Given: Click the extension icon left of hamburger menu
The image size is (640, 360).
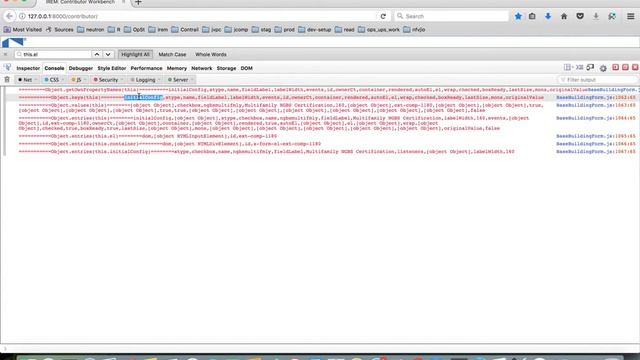Looking at the screenshot, I should 612,16.
